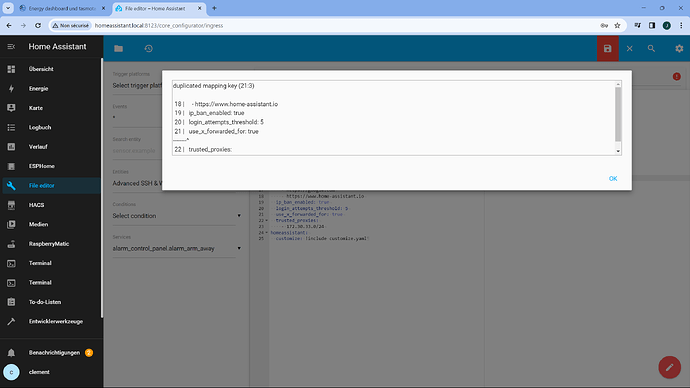Open the Advanced SSH entities dropdown
The width and height of the screenshot is (690, 388).
(137, 183)
